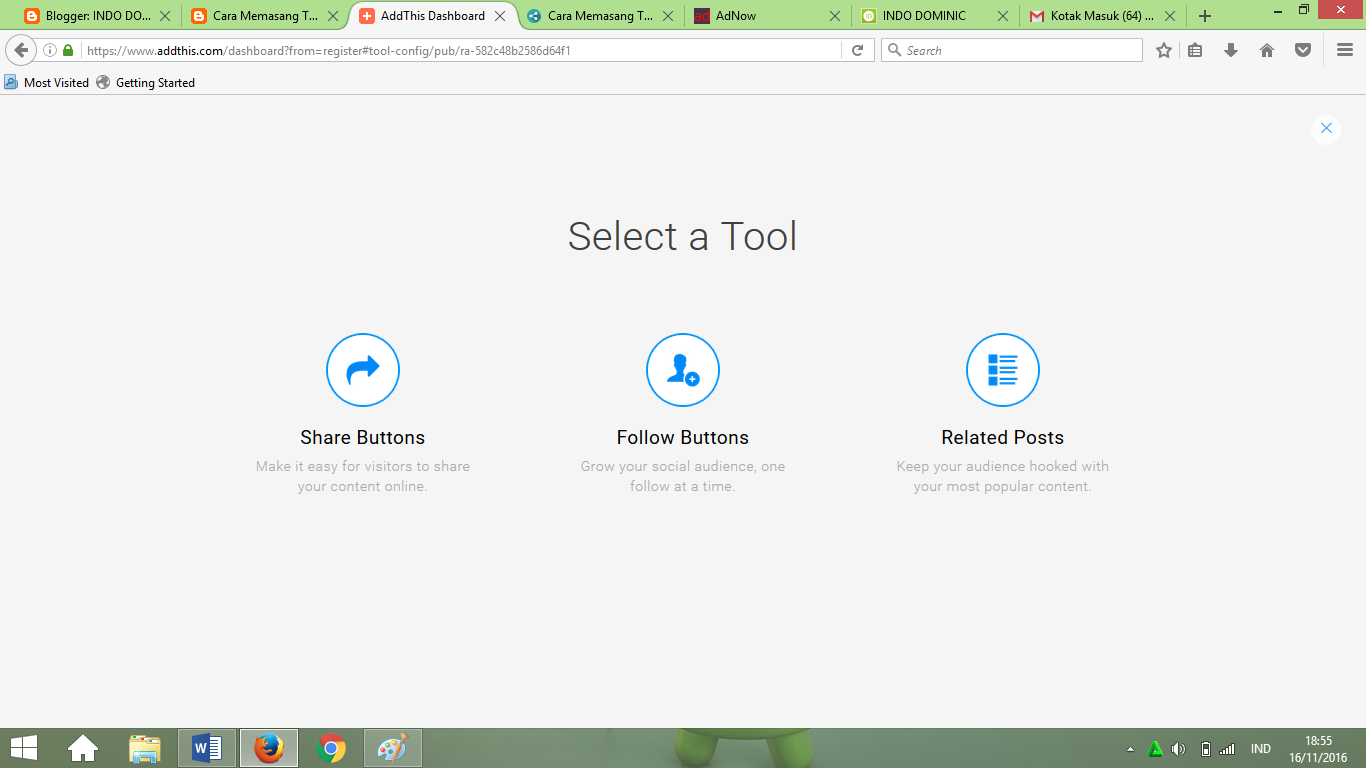Click the Firefox Search box
Image resolution: width=1366 pixels, height=768 pixels.
pos(1011,50)
